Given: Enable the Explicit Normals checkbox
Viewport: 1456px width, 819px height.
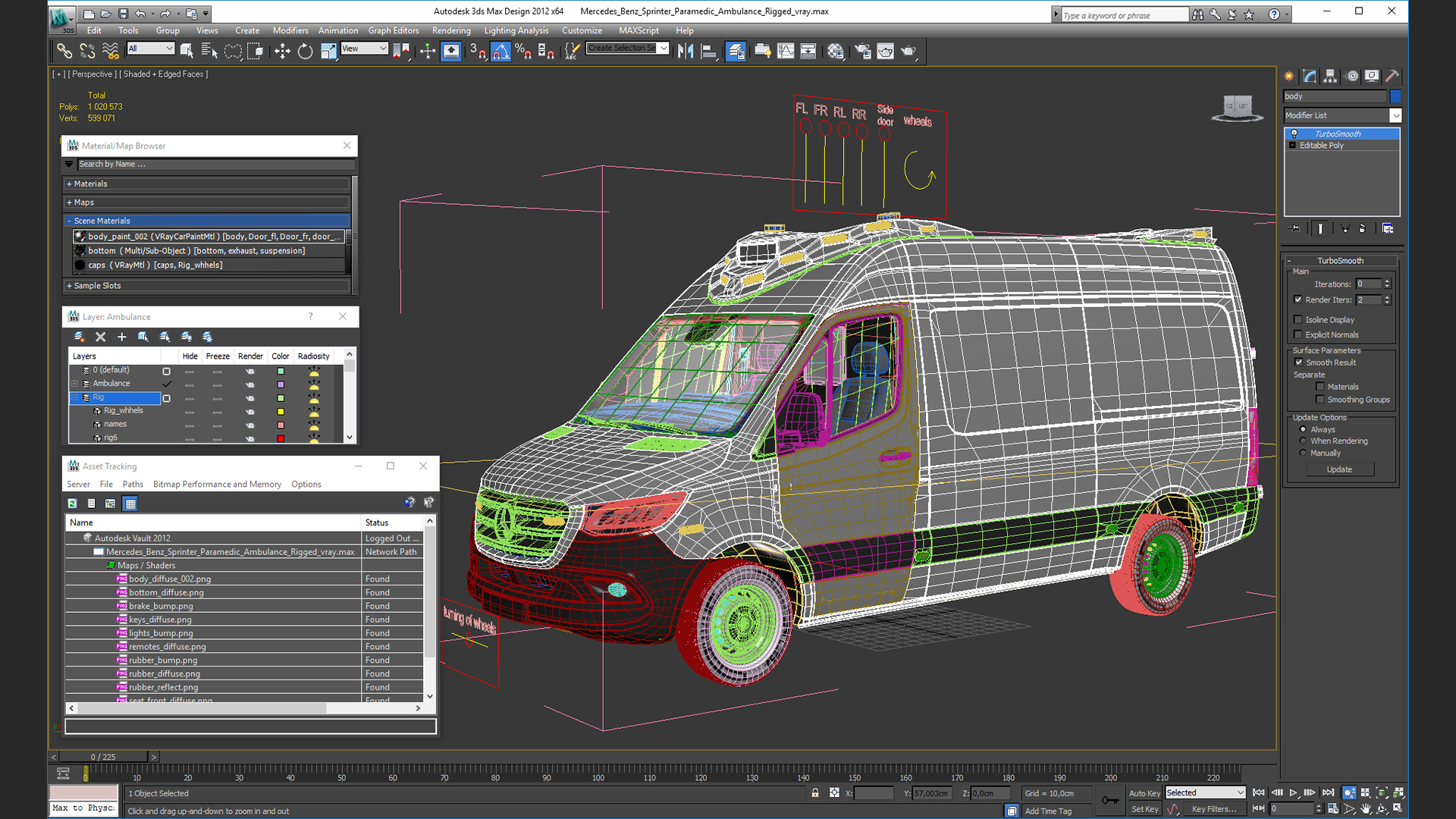Looking at the screenshot, I should click(x=1298, y=334).
